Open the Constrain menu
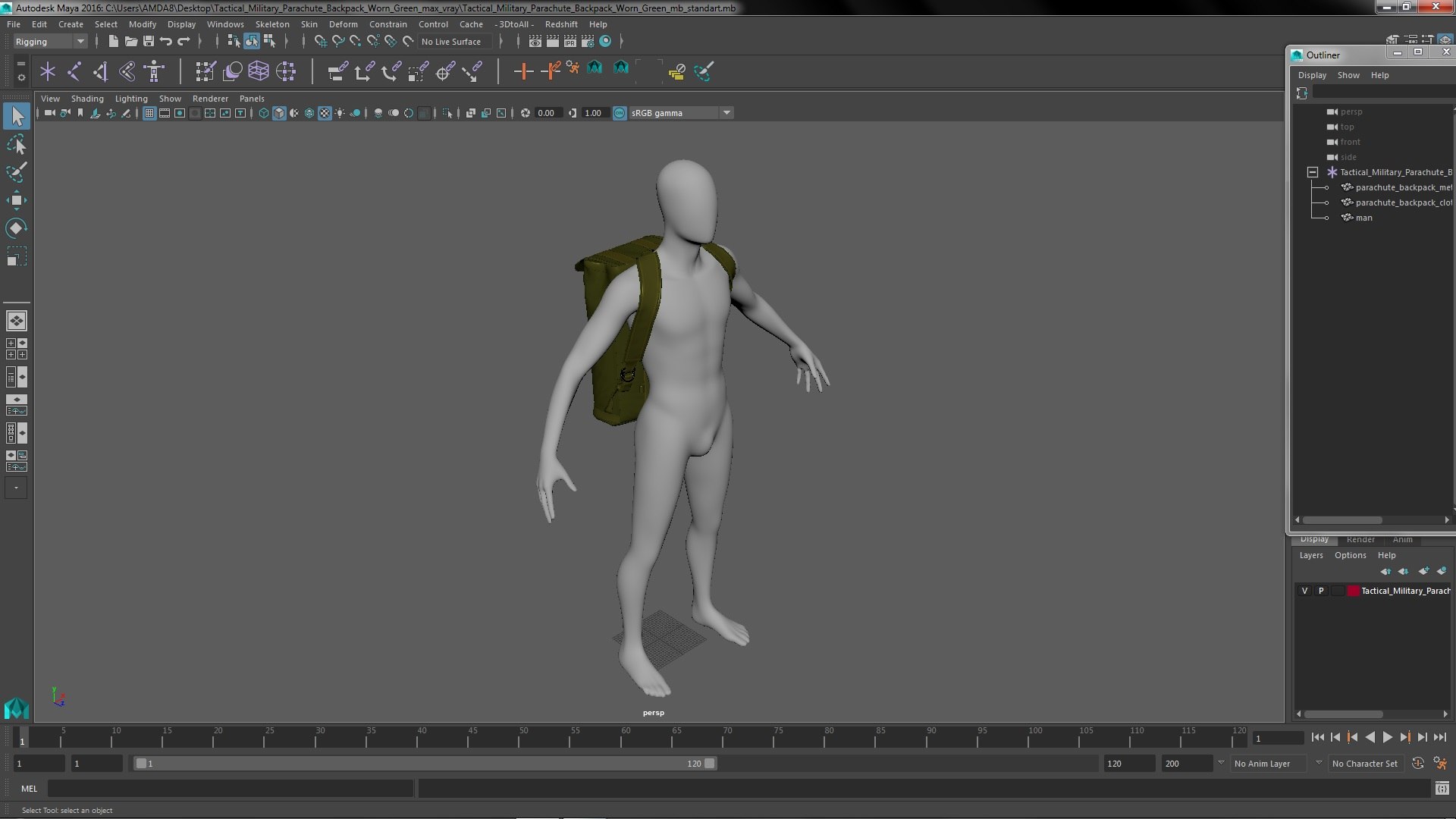The image size is (1456, 819). pyautogui.click(x=388, y=24)
